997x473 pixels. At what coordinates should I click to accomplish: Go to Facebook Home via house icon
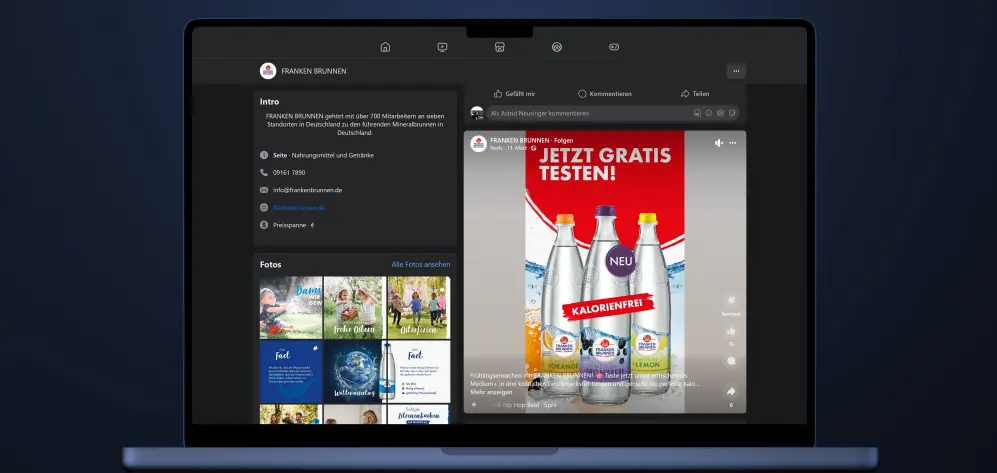pos(385,47)
